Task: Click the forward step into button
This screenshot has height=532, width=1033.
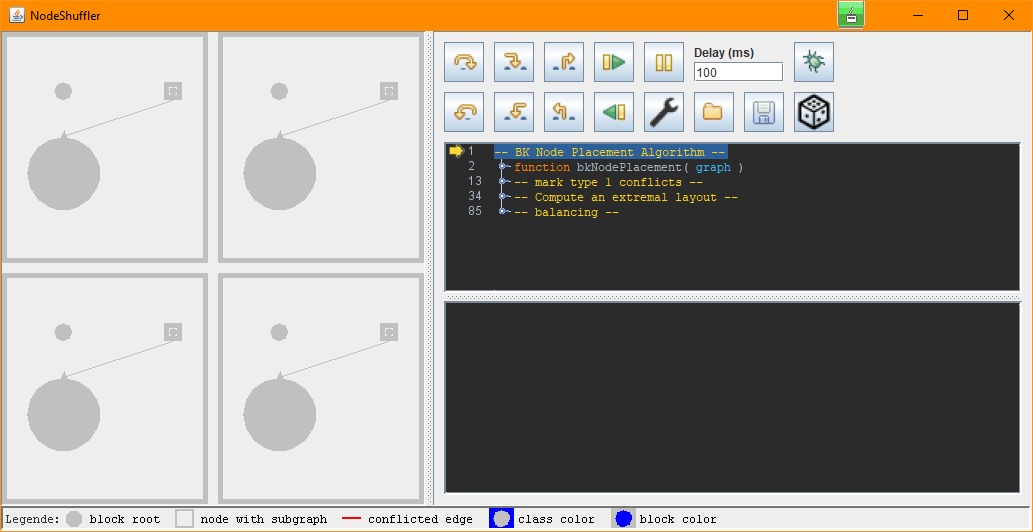Action: (x=514, y=62)
